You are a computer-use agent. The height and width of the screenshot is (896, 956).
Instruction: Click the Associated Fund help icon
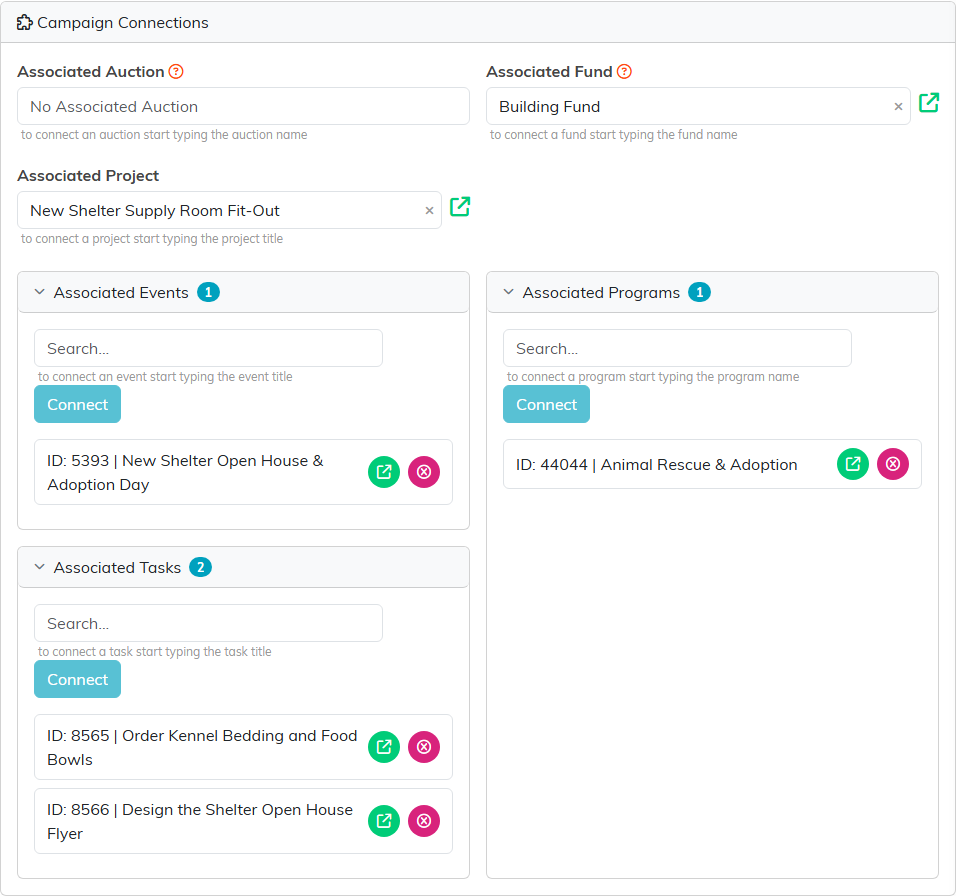(x=624, y=71)
